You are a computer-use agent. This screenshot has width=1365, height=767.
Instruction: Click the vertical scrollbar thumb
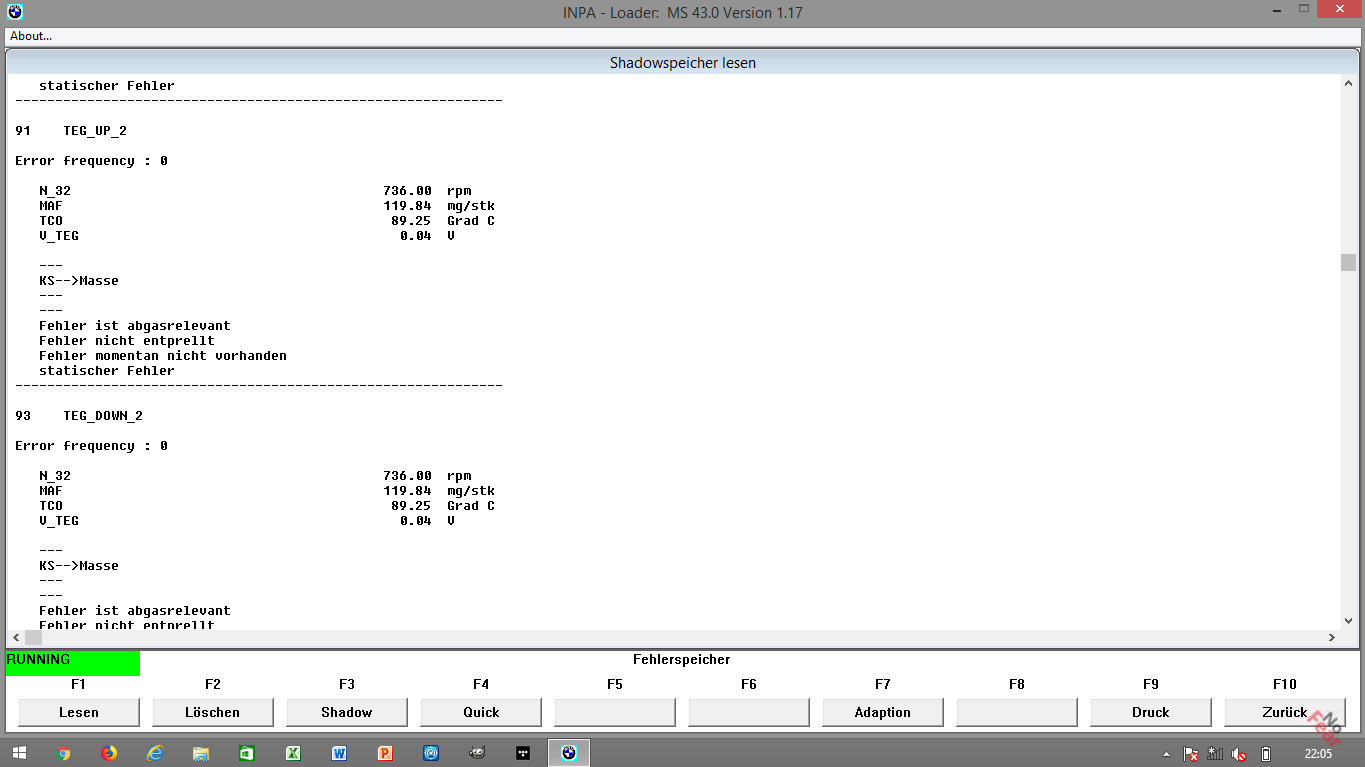(1348, 262)
